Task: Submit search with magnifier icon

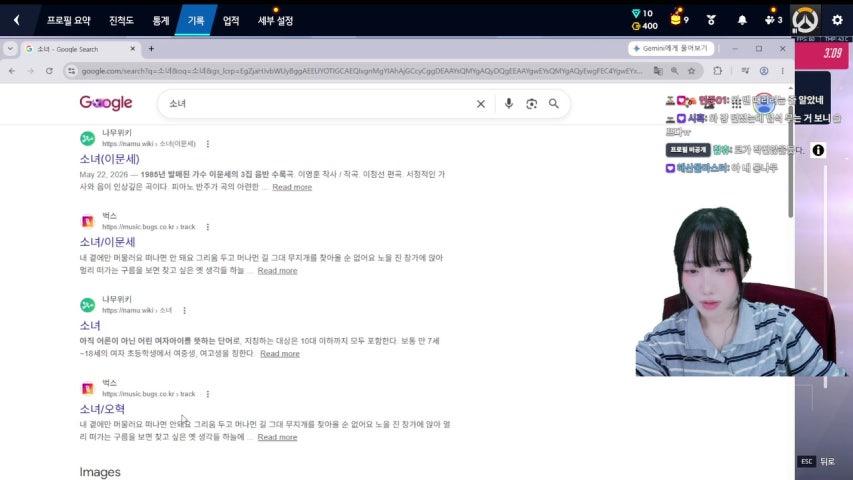Action: (x=553, y=103)
